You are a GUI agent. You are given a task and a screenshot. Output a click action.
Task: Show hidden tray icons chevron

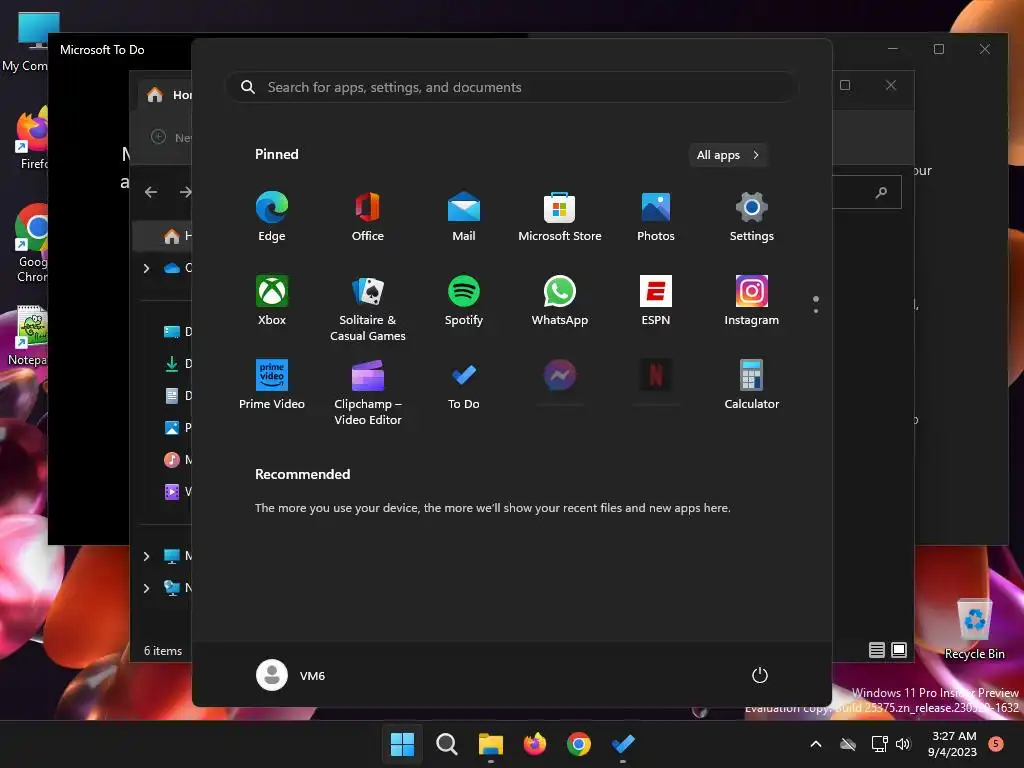(x=816, y=744)
